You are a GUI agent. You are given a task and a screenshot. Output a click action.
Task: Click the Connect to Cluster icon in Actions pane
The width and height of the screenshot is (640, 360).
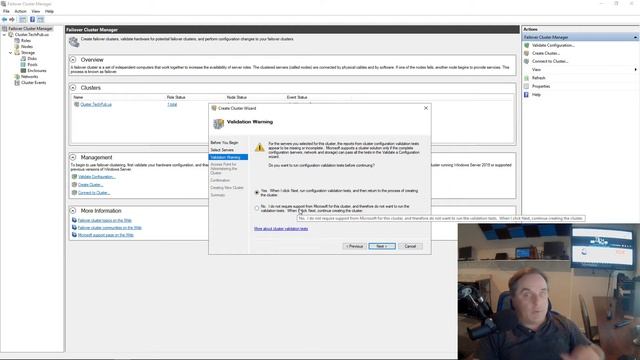coord(527,61)
